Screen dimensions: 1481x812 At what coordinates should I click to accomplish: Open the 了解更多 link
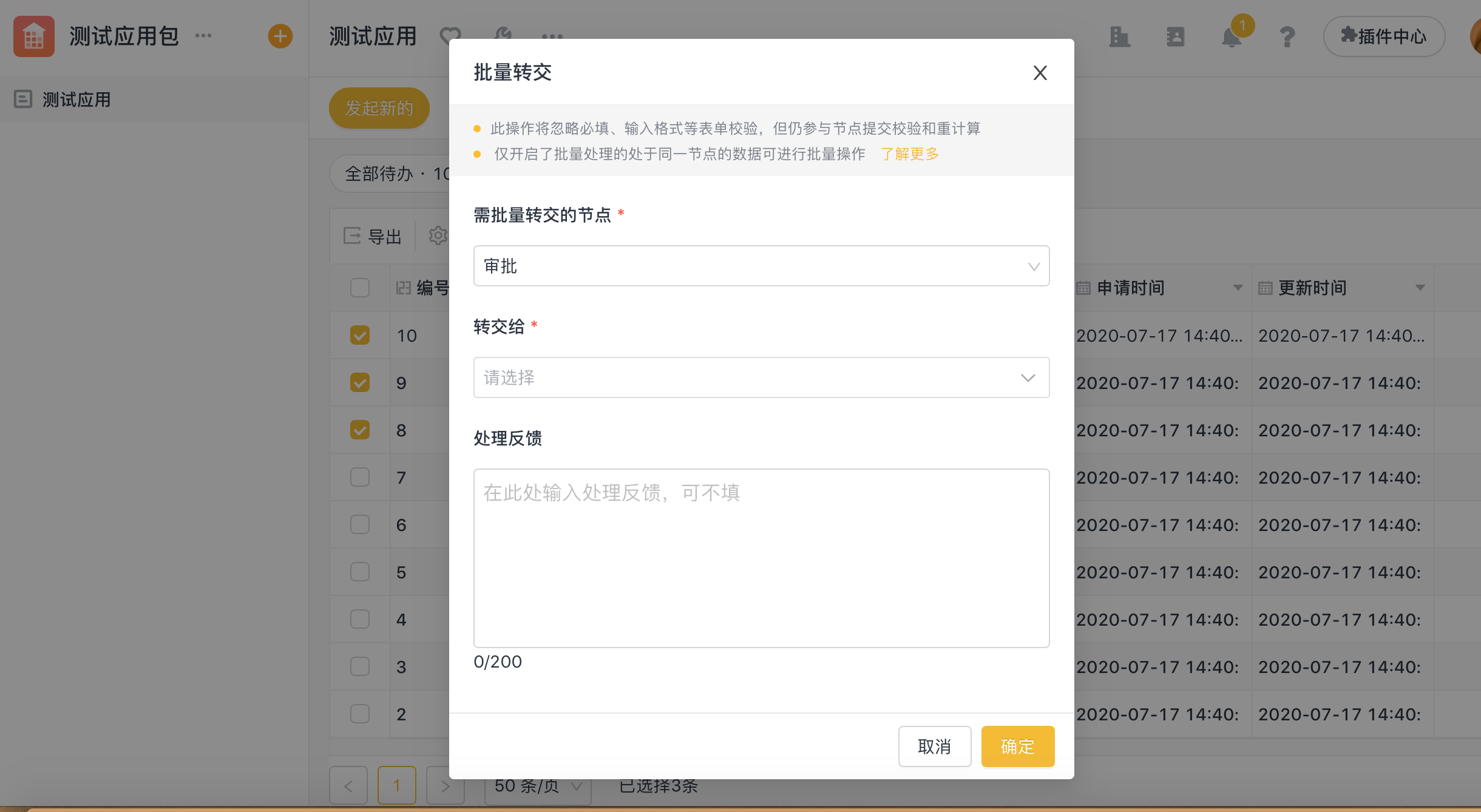[x=909, y=154]
